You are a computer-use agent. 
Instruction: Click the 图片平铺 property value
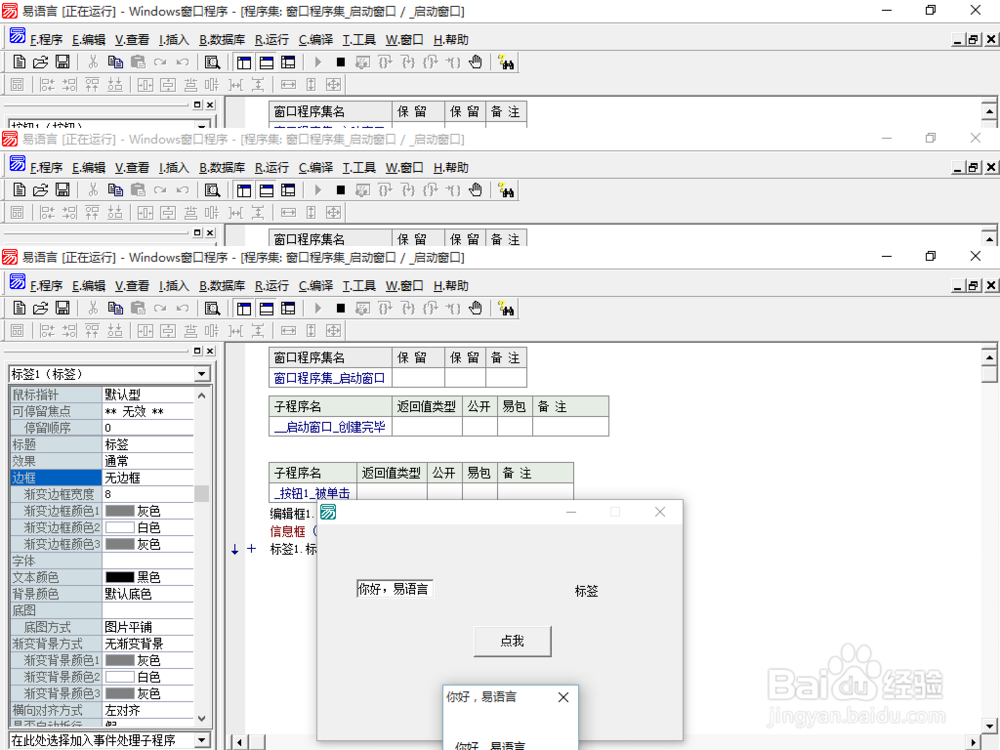pyautogui.click(x=128, y=627)
